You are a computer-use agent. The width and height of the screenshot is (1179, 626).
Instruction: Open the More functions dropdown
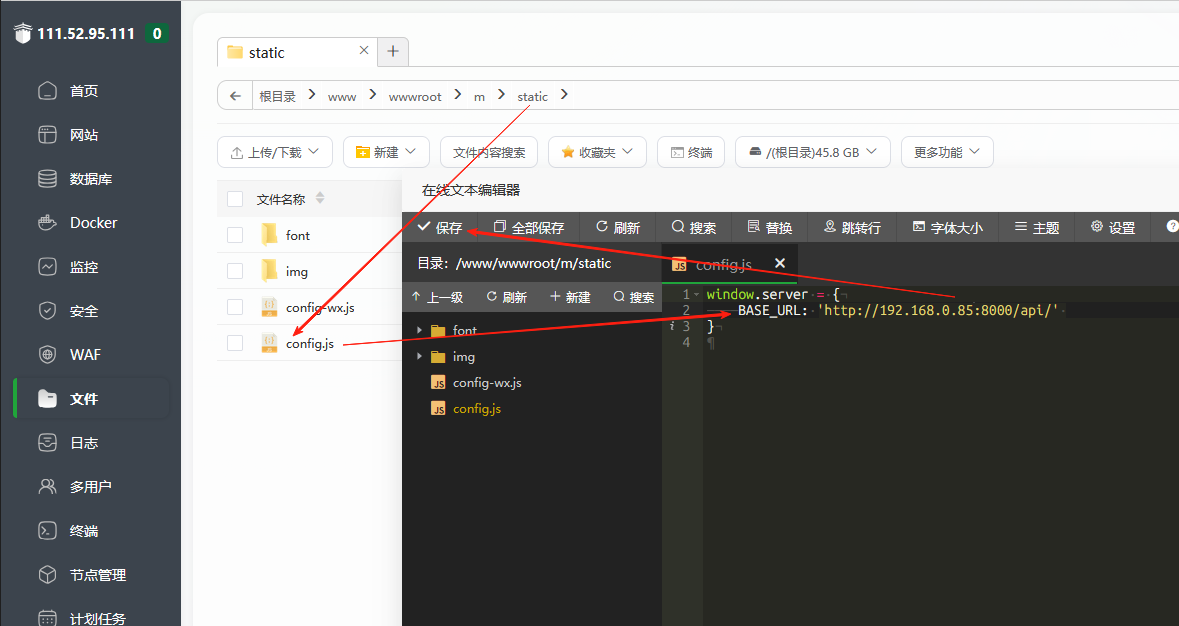pos(947,152)
